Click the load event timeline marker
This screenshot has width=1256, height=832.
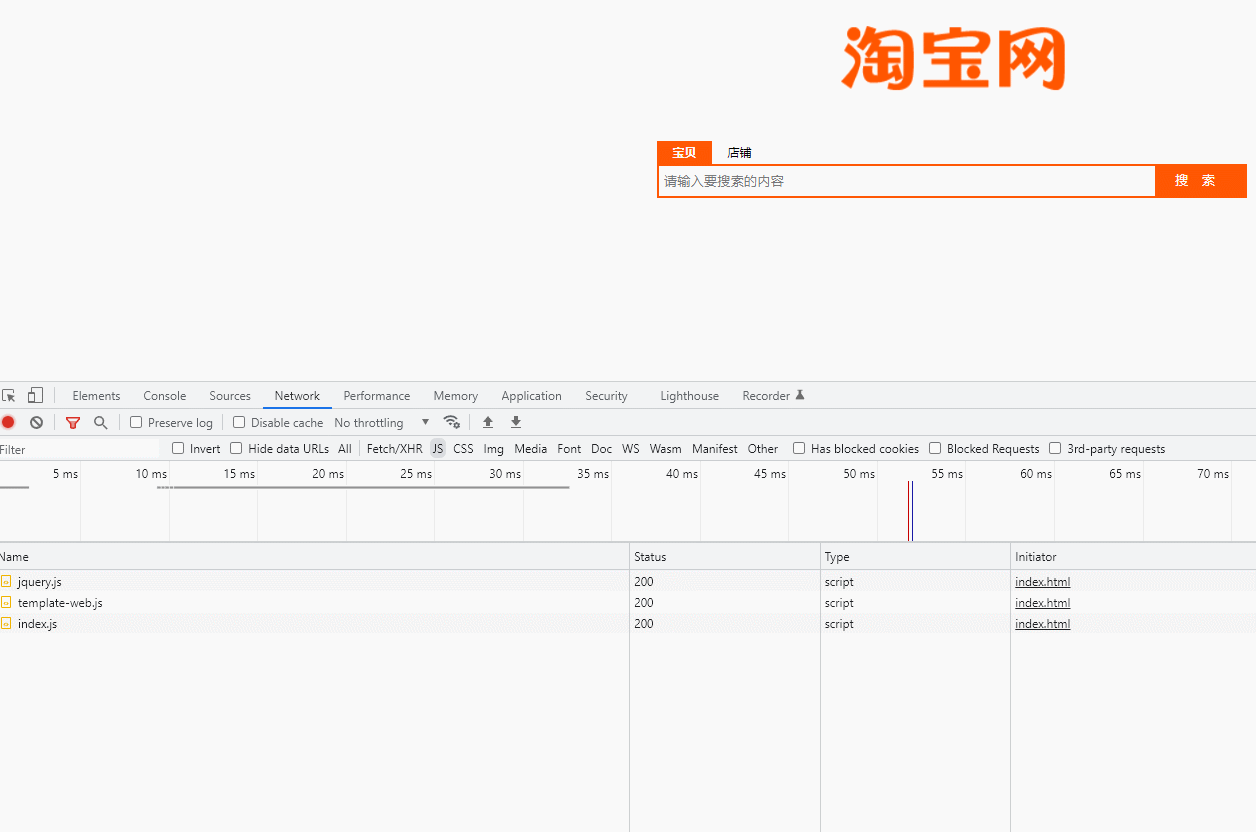pyautogui.click(x=908, y=511)
